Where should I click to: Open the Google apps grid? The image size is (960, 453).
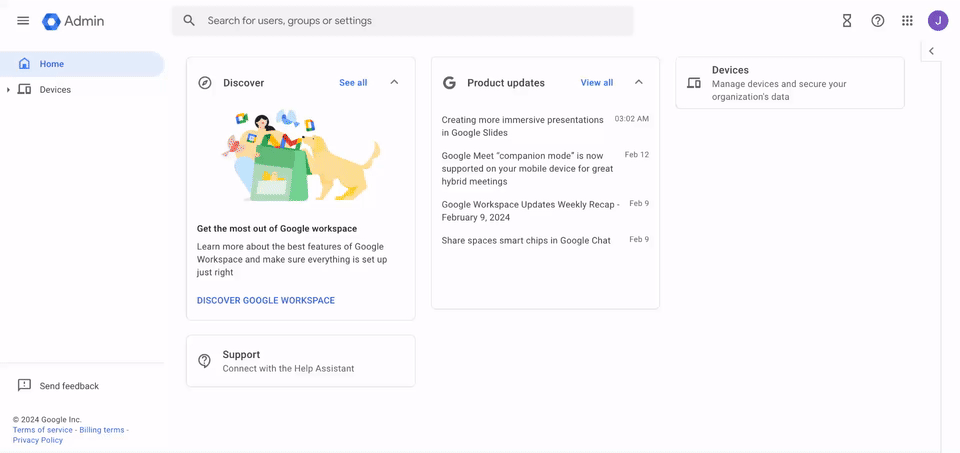pos(907,21)
